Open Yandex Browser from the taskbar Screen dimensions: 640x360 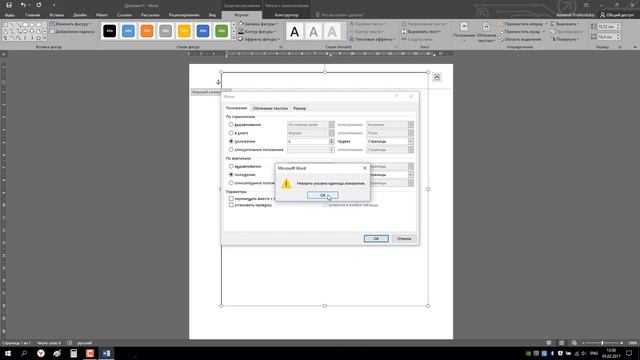coord(41,353)
